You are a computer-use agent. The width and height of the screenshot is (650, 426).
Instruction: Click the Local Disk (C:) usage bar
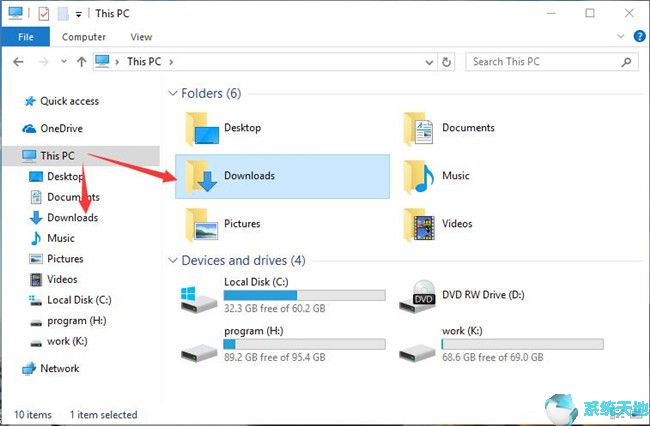(304, 295)
